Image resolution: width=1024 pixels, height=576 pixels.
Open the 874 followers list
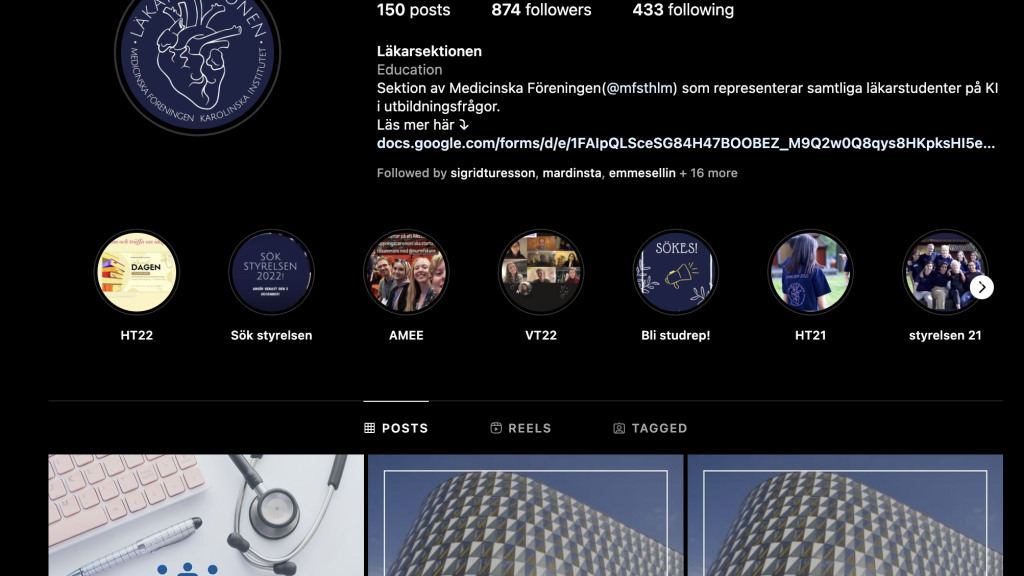tap(541, 10)
